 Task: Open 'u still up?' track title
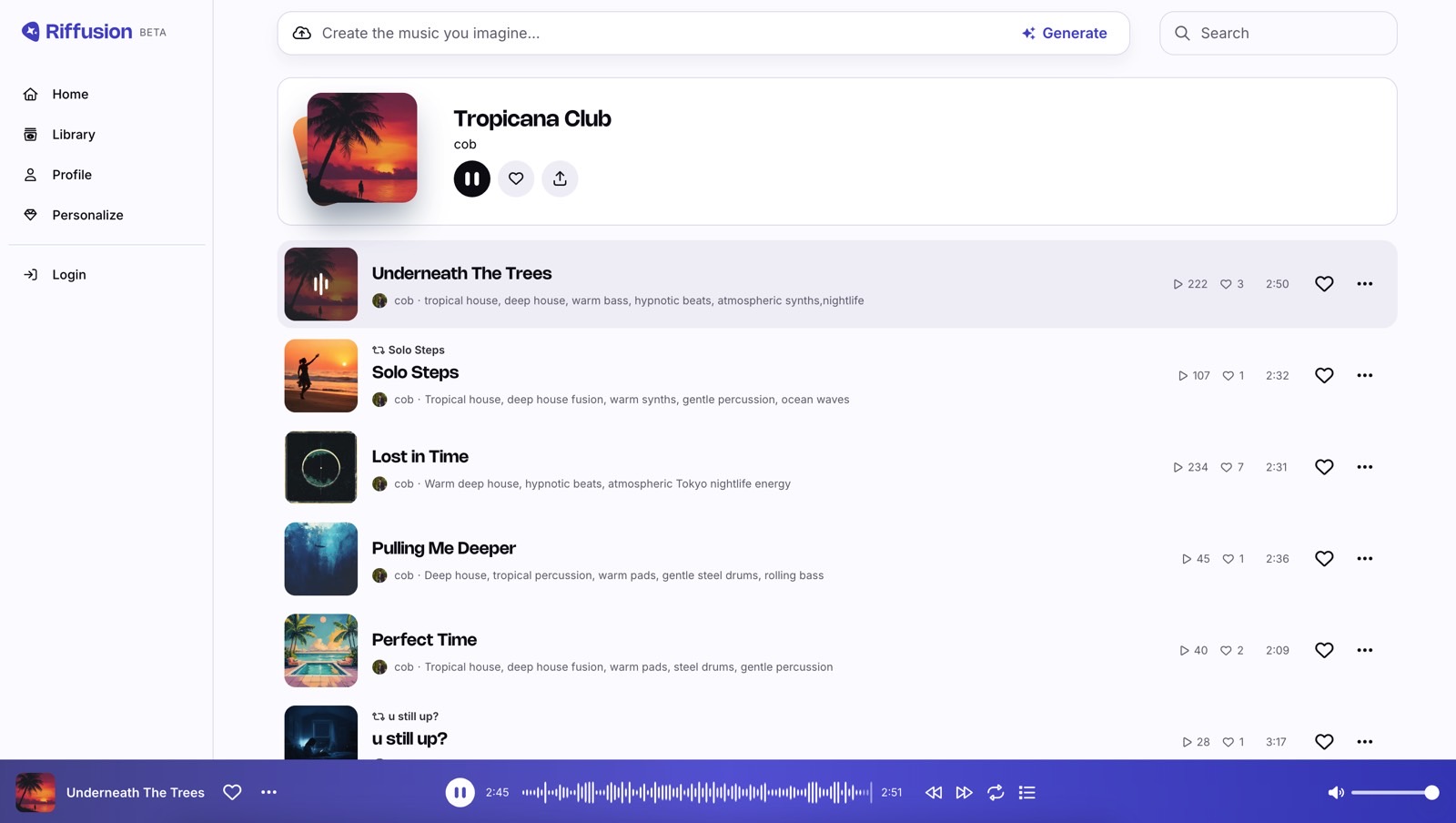tap(409, 738)
